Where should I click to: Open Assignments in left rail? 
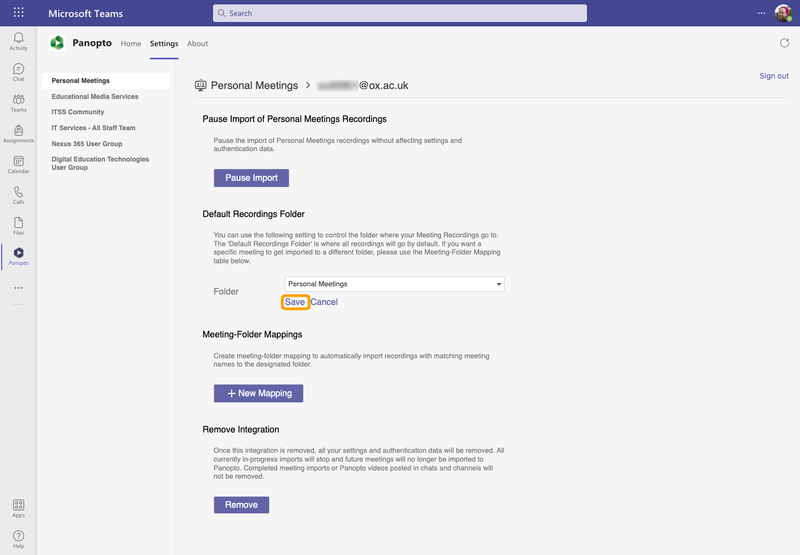(18, 134)
